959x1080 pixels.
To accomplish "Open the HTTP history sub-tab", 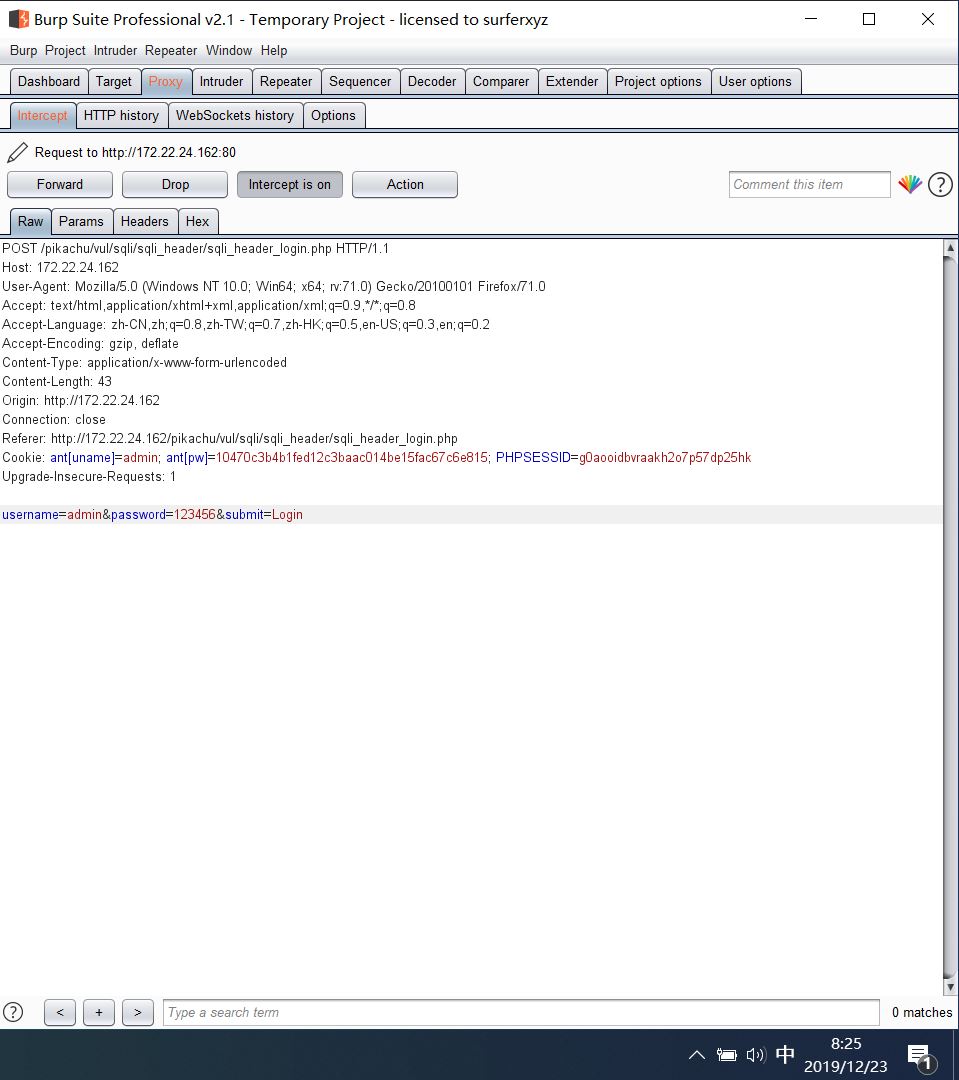I will tap(121, 116).
